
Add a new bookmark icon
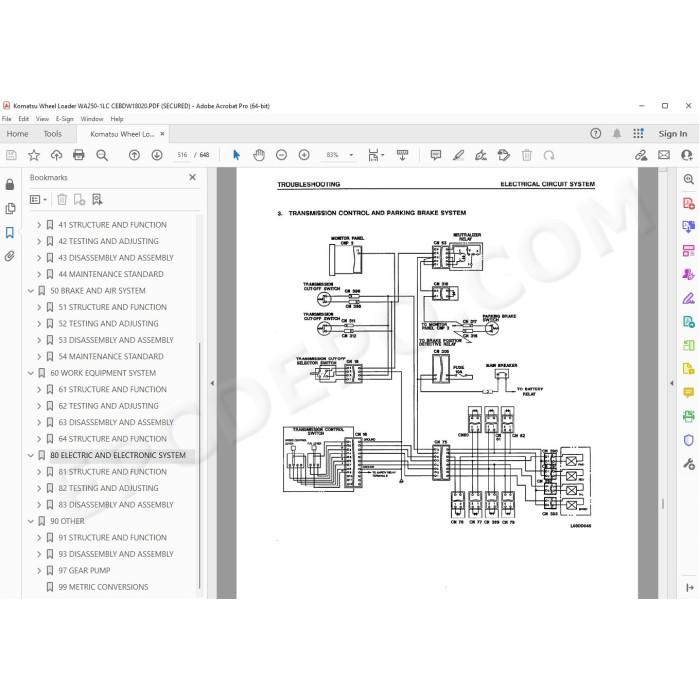click(79, 200)
